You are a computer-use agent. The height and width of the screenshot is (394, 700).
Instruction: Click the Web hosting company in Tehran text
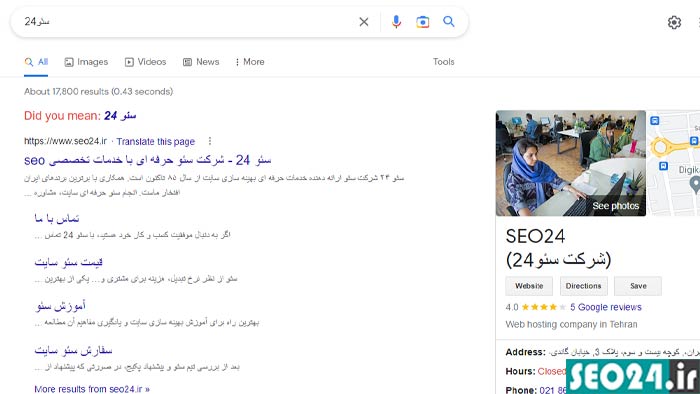tap(571, 324)
